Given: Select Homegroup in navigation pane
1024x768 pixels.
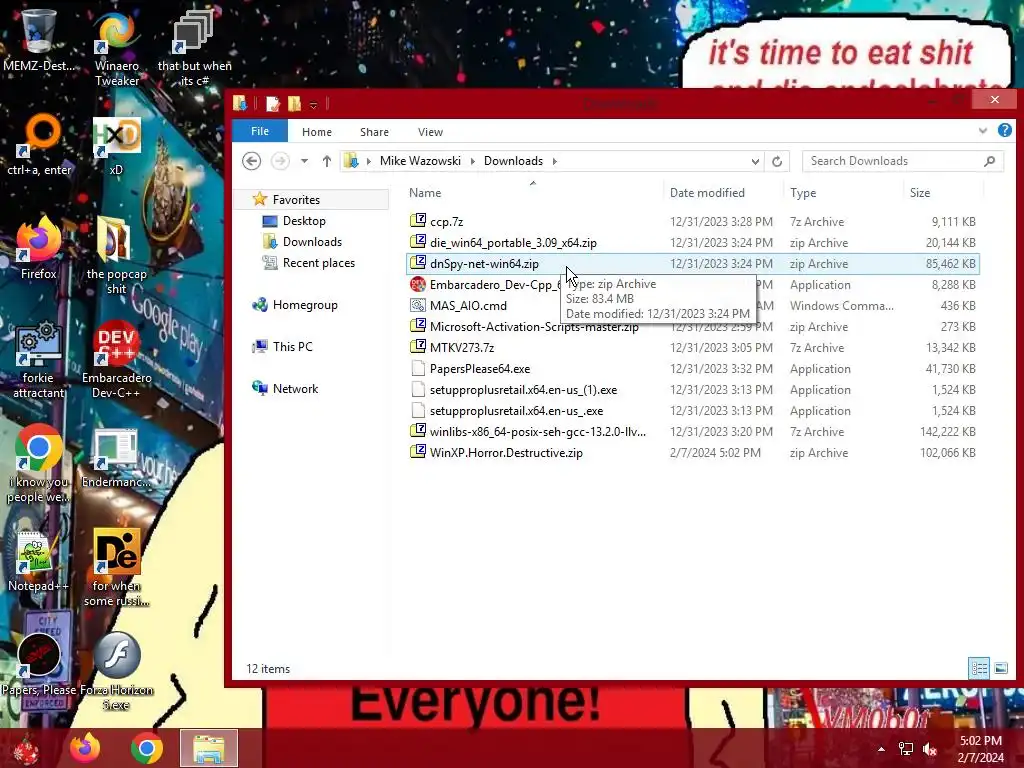Looking at the screenshot, I should click(305, 305).
